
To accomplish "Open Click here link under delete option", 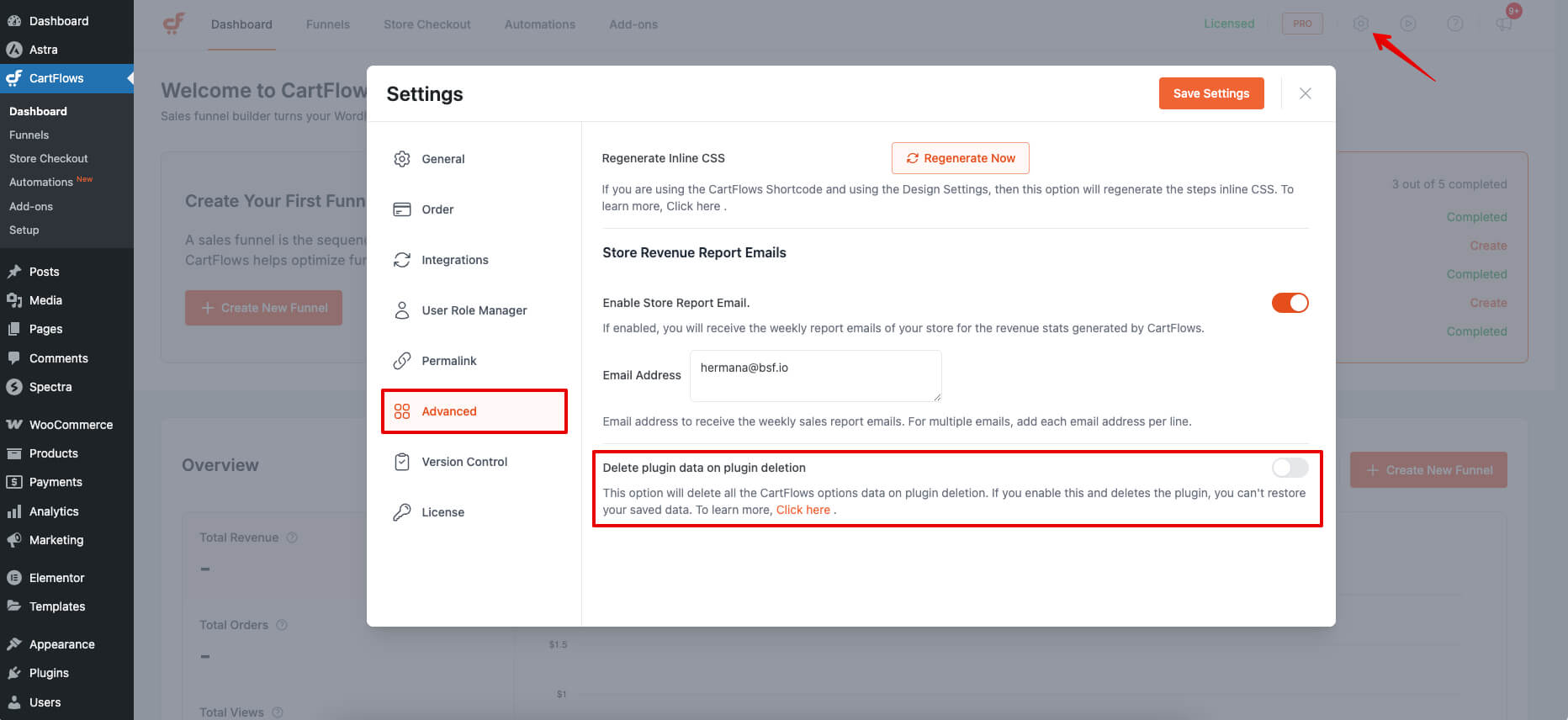I will 803,510.
